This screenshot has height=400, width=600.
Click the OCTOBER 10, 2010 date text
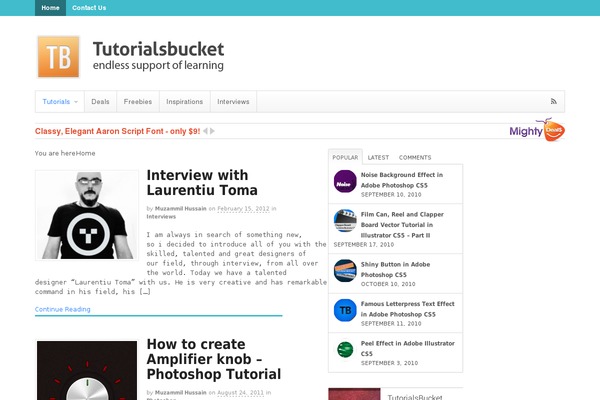click(388, 284)
